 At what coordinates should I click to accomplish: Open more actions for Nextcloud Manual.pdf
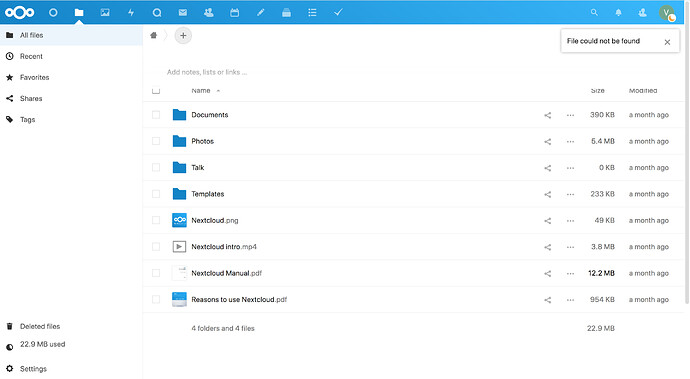pyautogui.click(x=570, y=273)
